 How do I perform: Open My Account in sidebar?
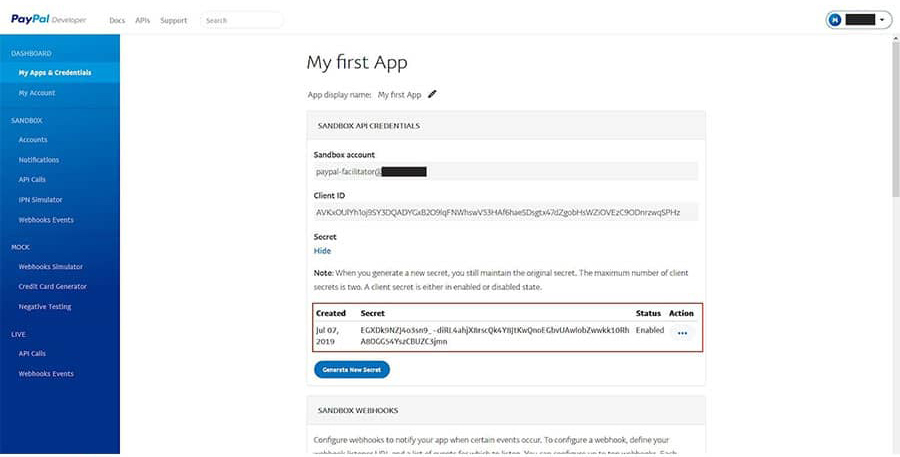pyautogui.click(x=37, y=93)
